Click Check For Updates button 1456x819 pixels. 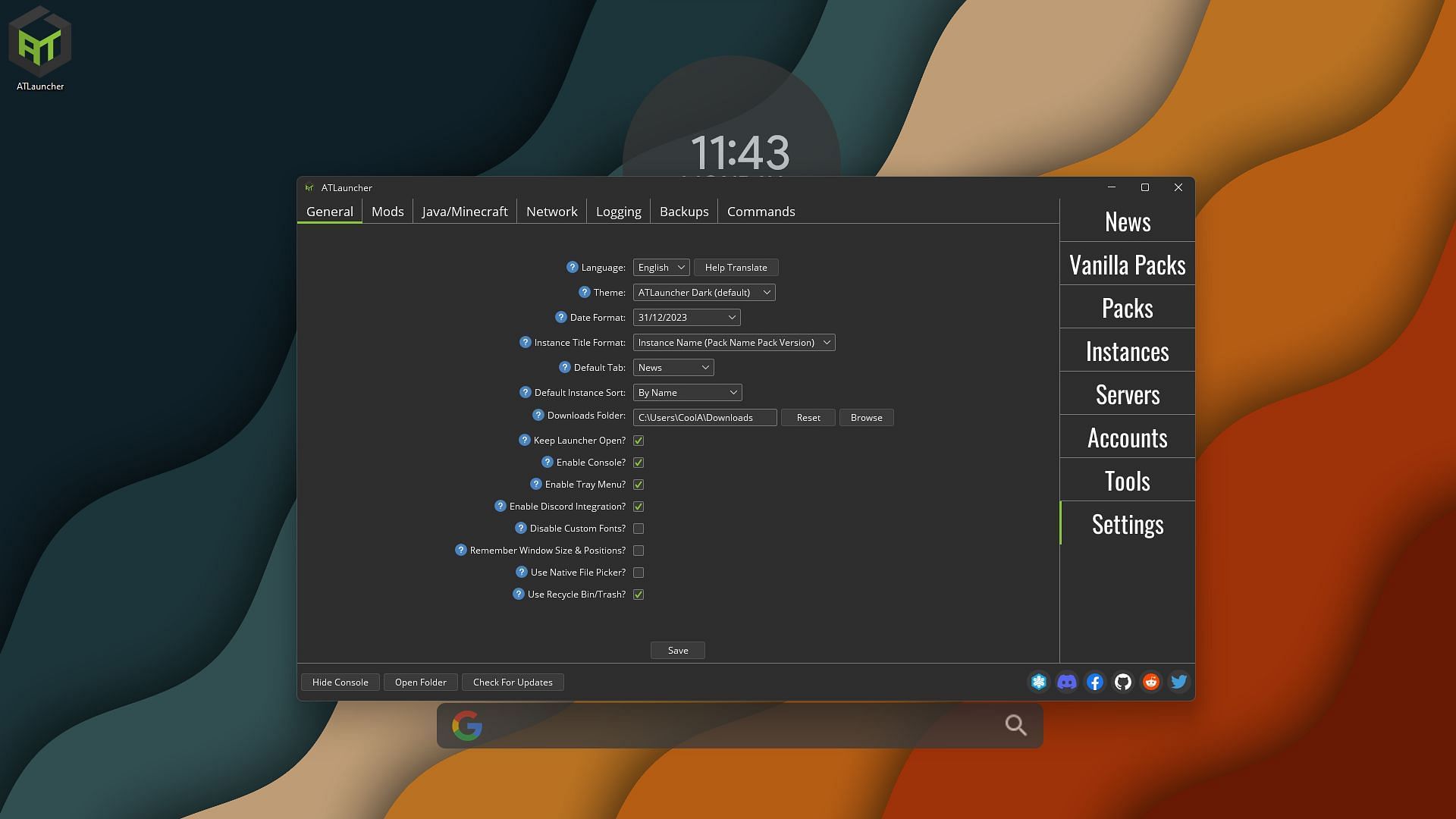click(x=513, y=682)
